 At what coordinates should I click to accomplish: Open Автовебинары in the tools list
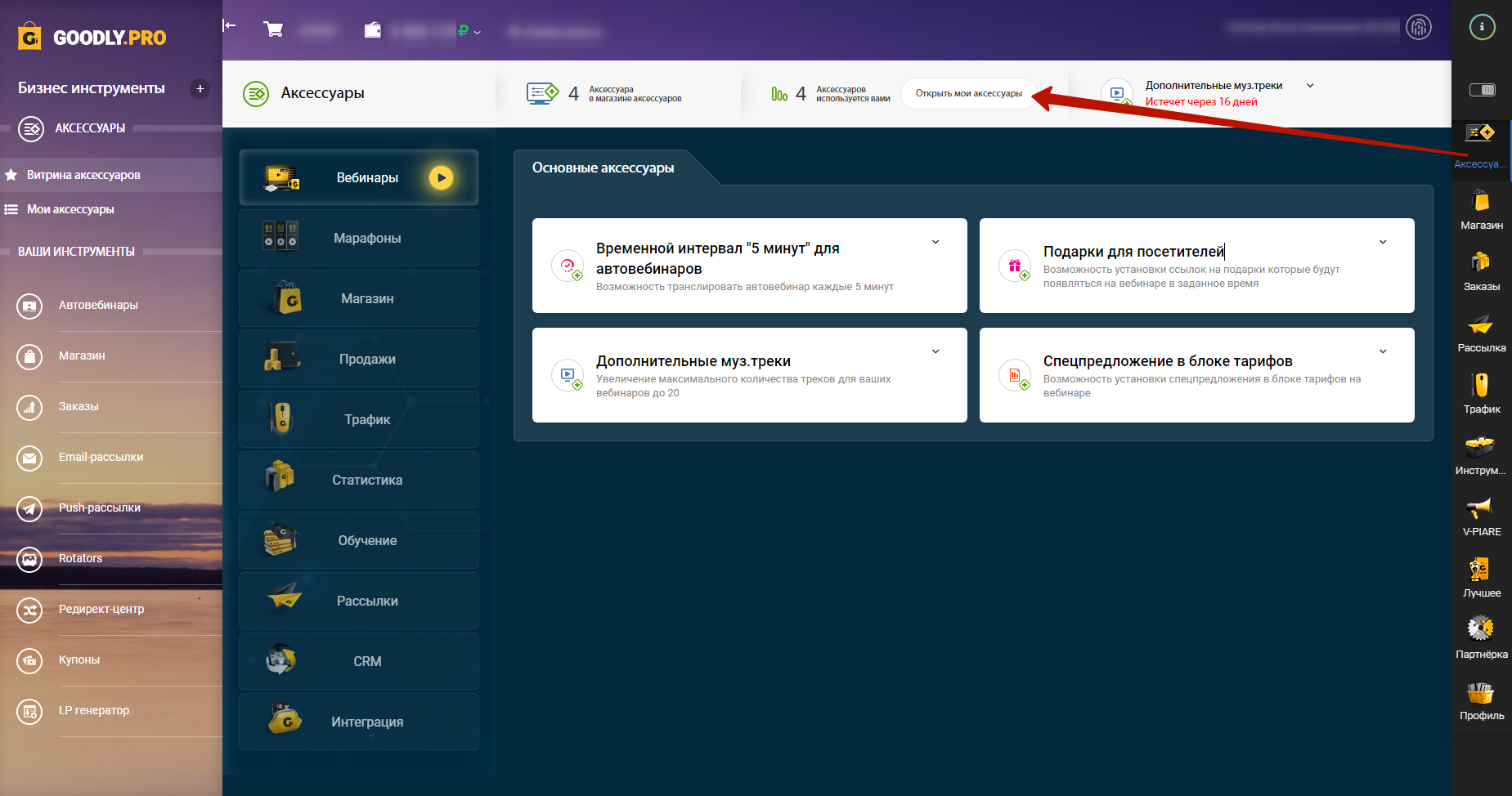click(98, 305)
